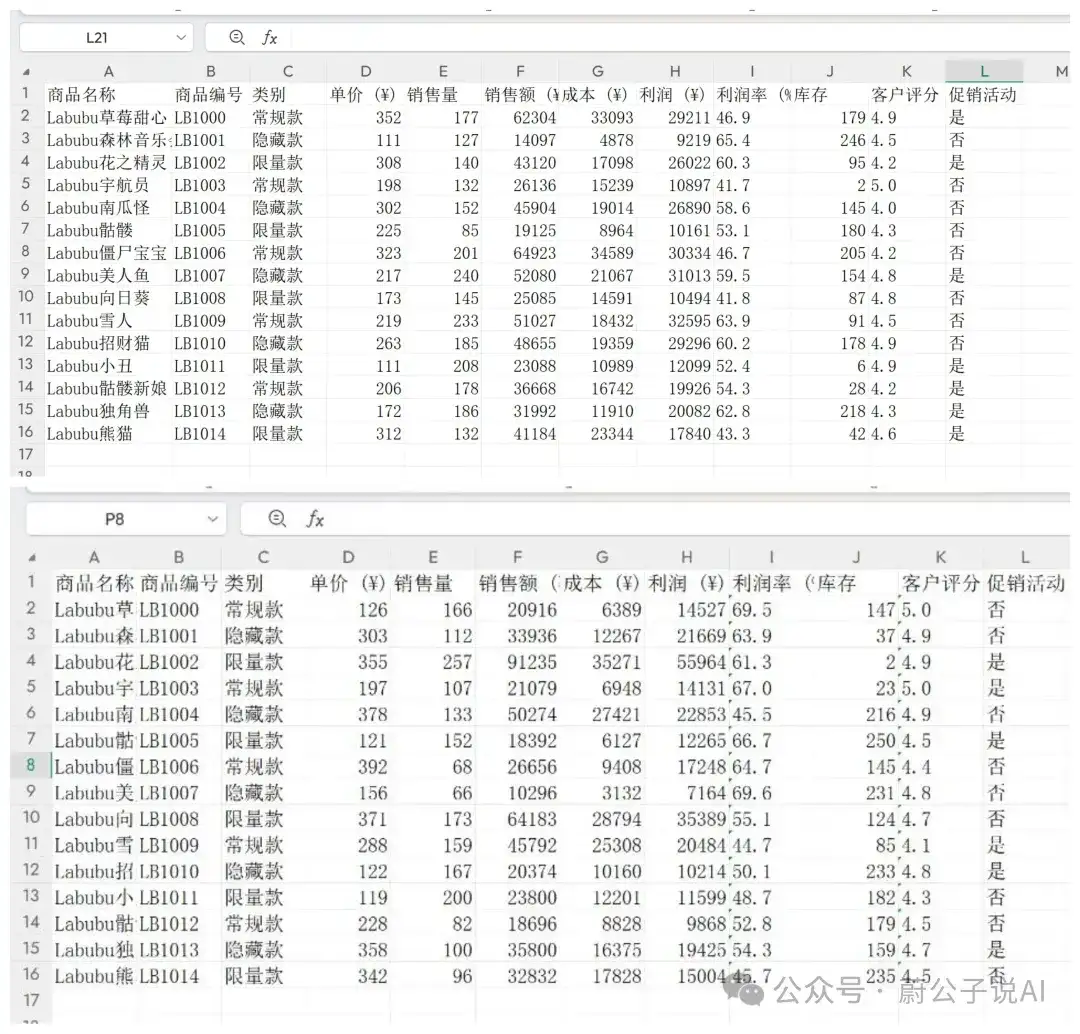1080x1034 pixels.
Task: Select column A header in the lower sheet
Action: 94,557
